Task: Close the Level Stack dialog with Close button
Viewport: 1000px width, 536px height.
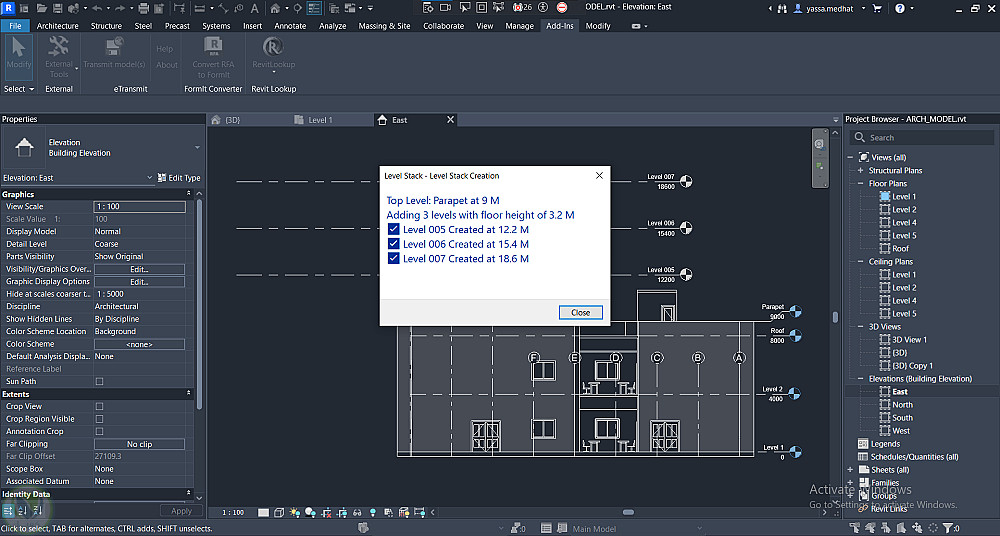Action: [x=580, y=312]
